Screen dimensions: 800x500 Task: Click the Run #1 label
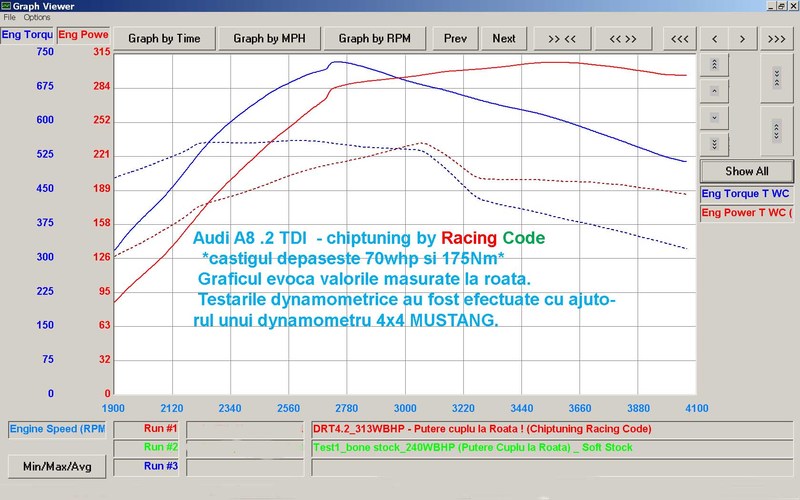pos(146,429)
